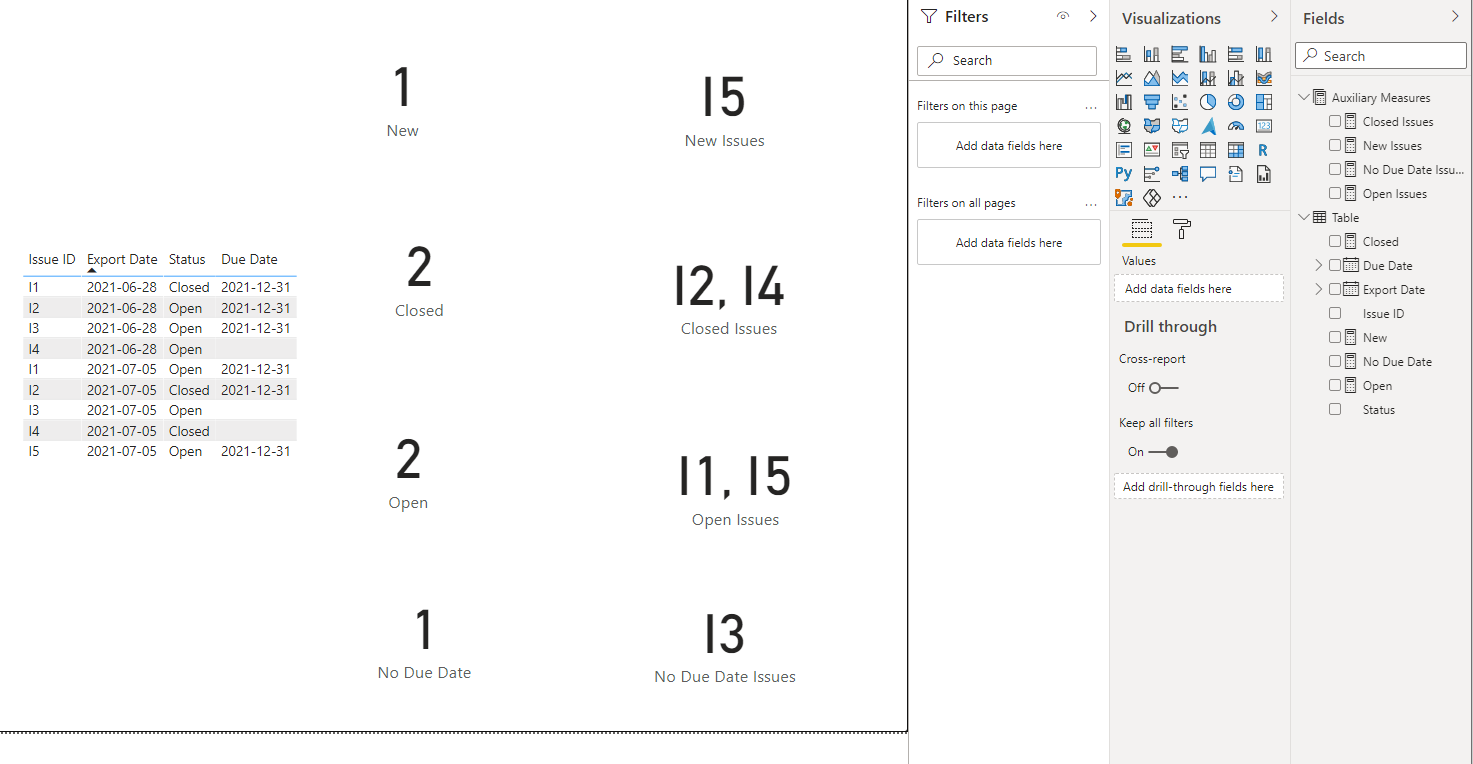Image resolution: width=1473 pixels, height=764 pixels.
Task: Sort table by Export Date header
Action: pyautogui.click(x=122, y=260)
